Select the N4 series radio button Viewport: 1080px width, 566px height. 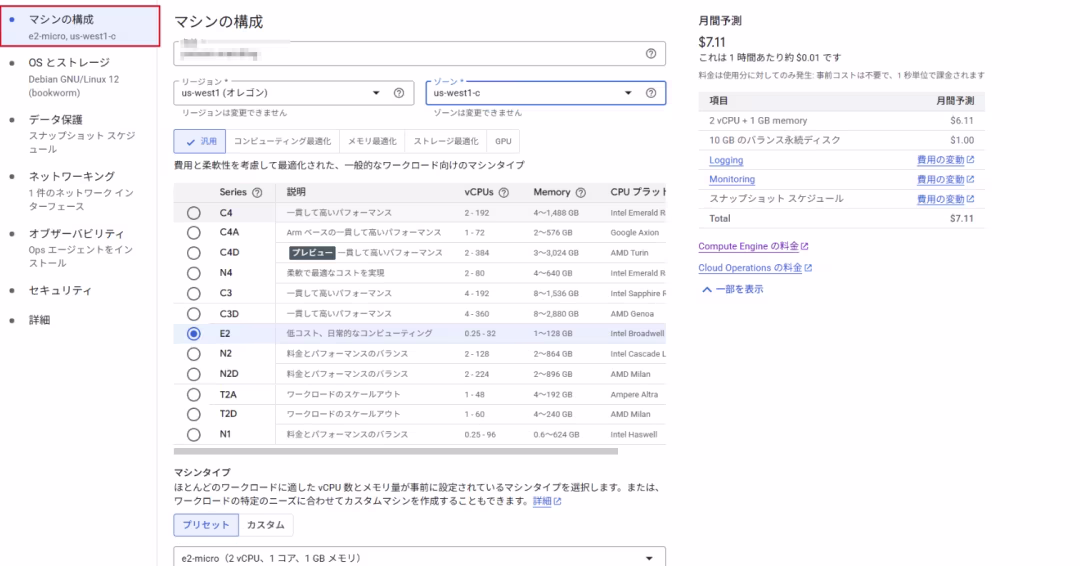click(194, 273)
